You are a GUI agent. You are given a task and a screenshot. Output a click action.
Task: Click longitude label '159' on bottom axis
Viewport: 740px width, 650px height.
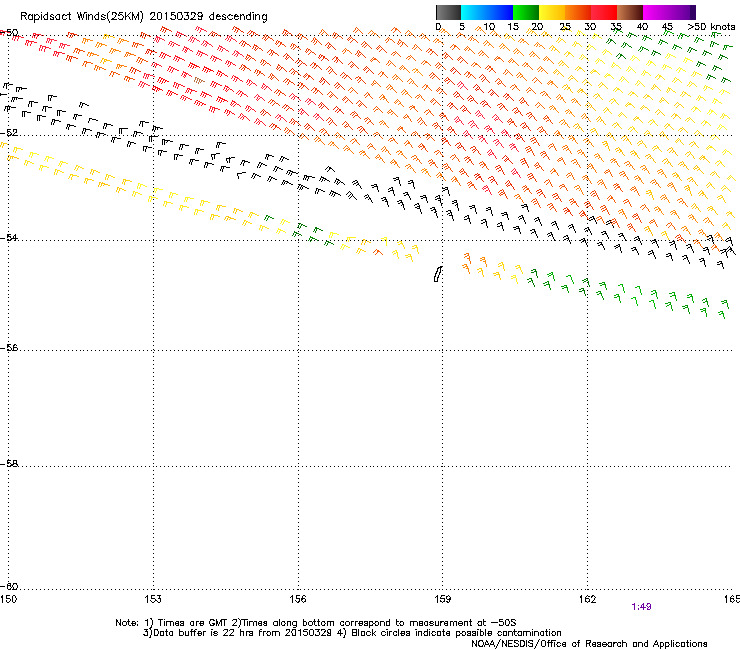click(443, 599)
